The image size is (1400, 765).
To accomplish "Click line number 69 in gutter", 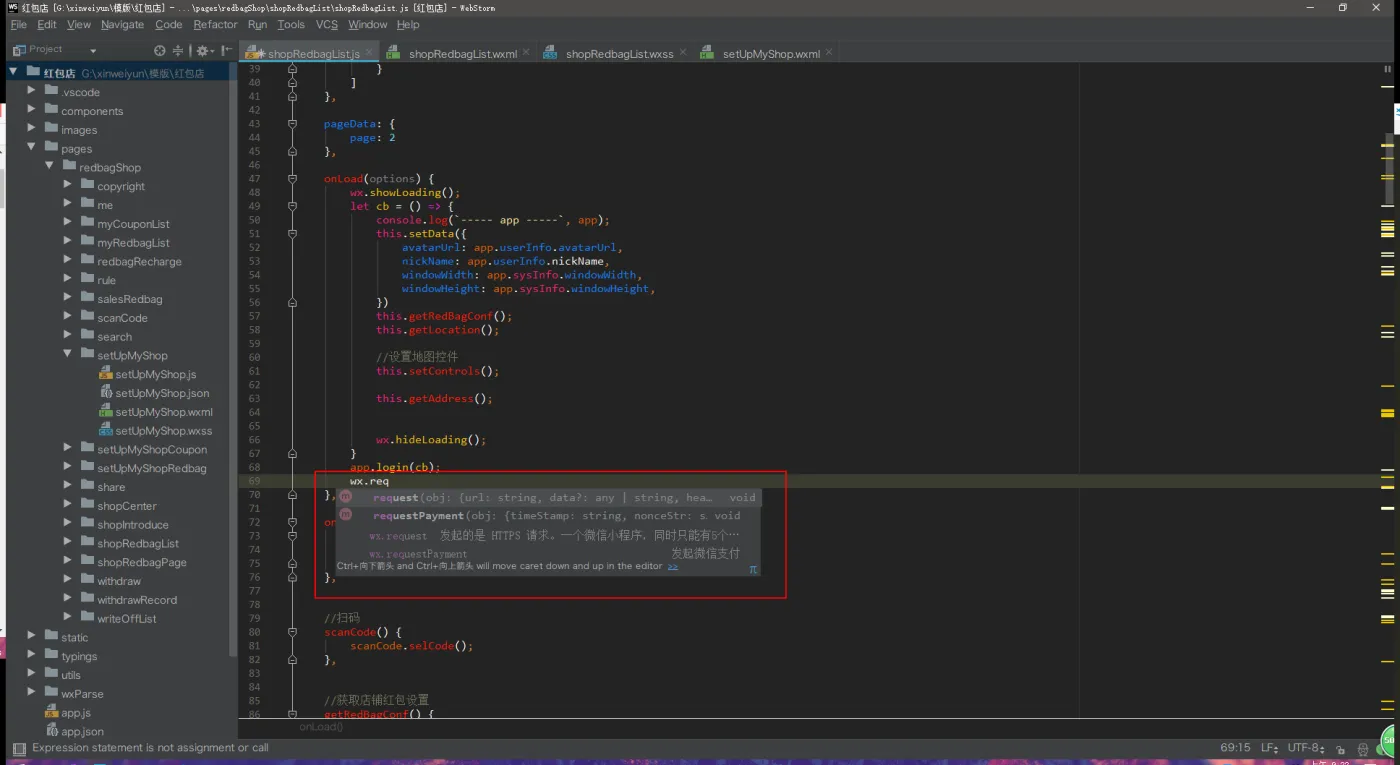I will click(254, 481).
